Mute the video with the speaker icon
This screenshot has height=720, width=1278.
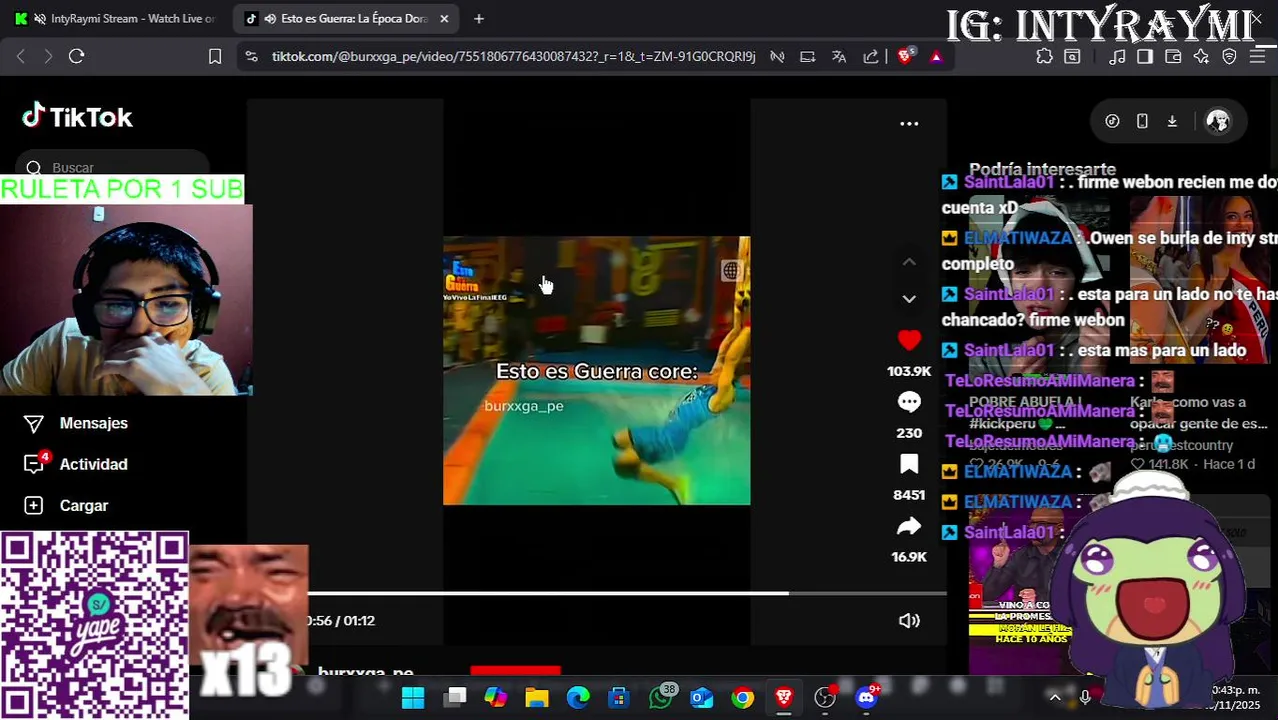click(x=909, y=621)
